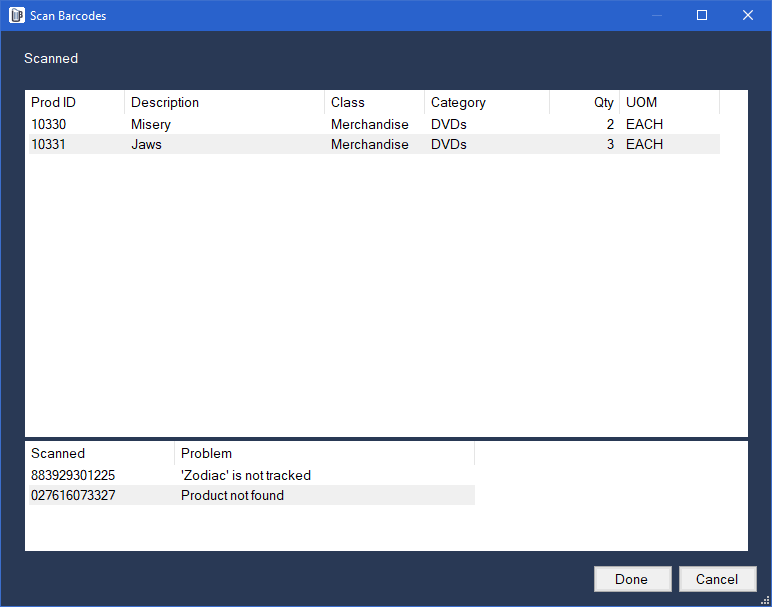Click the Class column header
The image size is (772, 607).
pyautogui.click(x=374, y=102)
